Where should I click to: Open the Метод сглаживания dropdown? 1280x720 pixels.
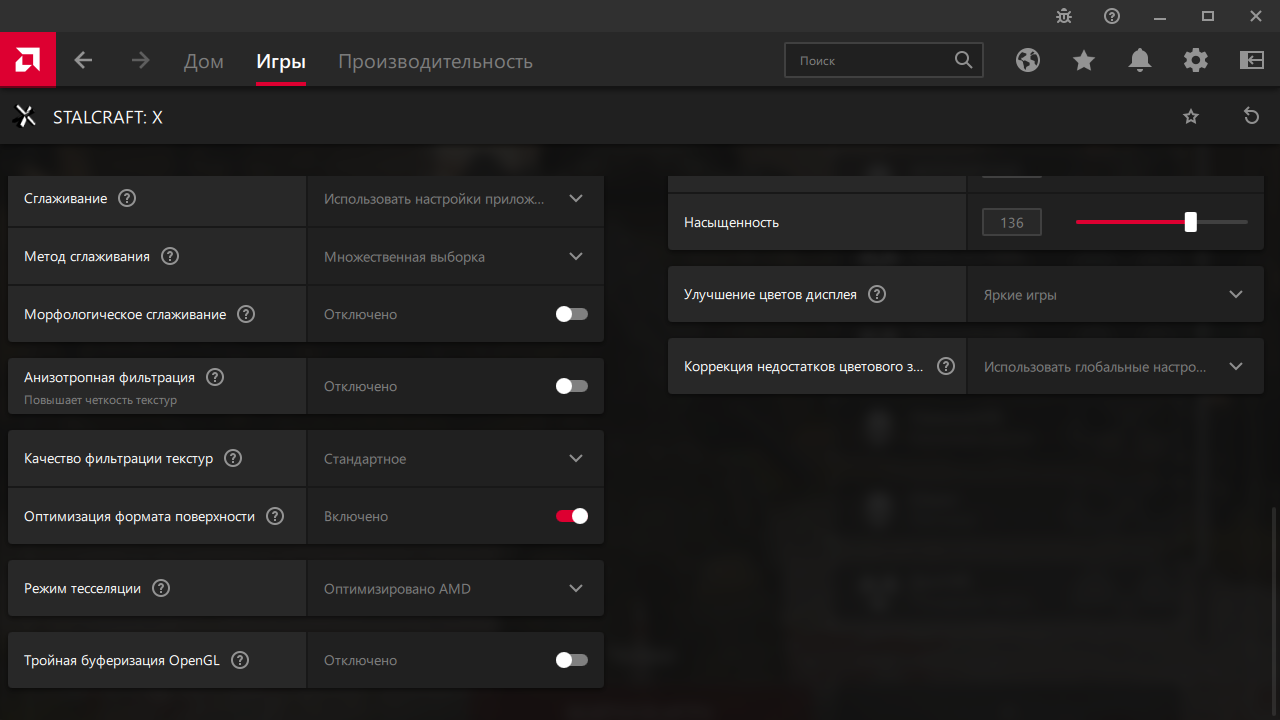coord(455,256)
